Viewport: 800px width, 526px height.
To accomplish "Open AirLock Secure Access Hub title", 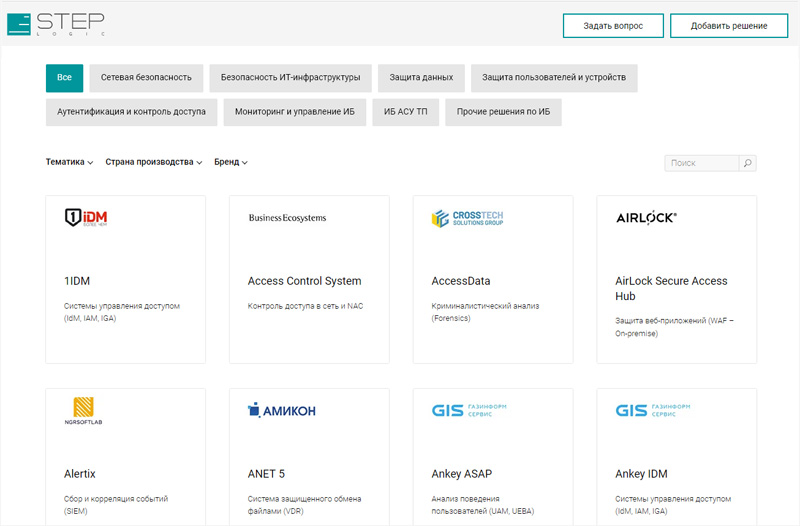I will tap(671, 289).
